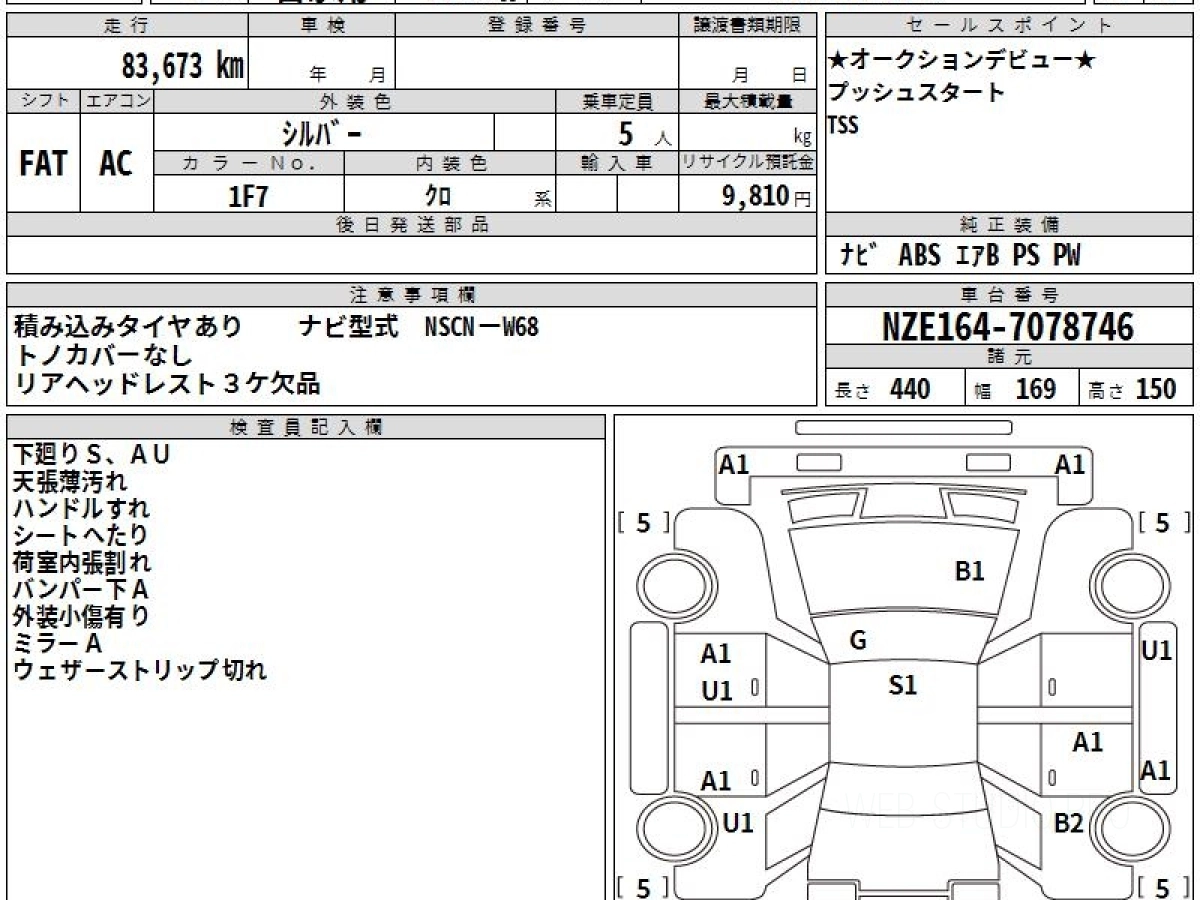Click the 最大積載量 header
Viewport: 1200px width, 900px height.
pyautogui.click(x=747, y=102)
